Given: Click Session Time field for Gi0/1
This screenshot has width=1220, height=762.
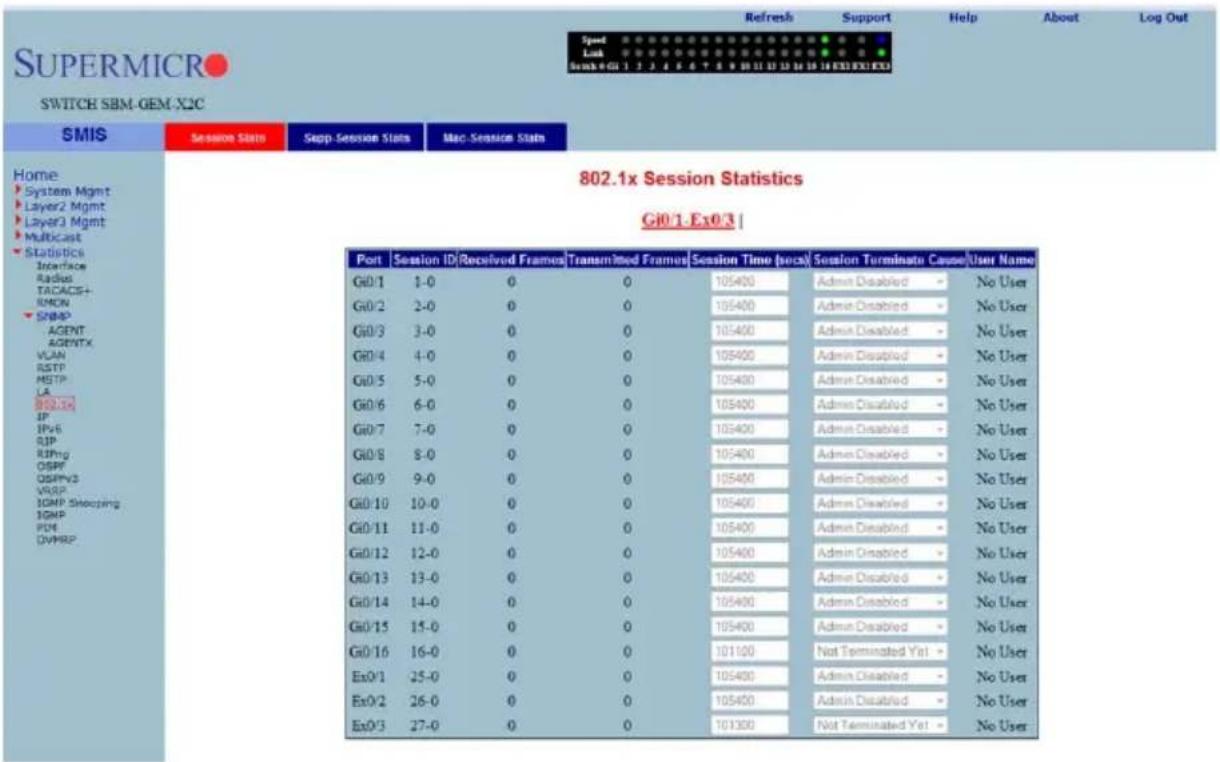Looking at the screenshot, I should coord(751,282).
